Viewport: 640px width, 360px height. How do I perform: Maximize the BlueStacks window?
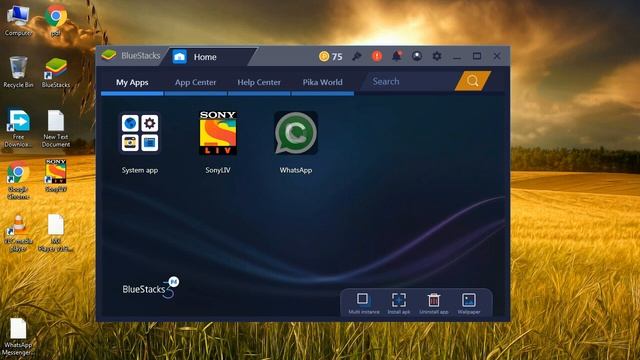tap(477, 56)
